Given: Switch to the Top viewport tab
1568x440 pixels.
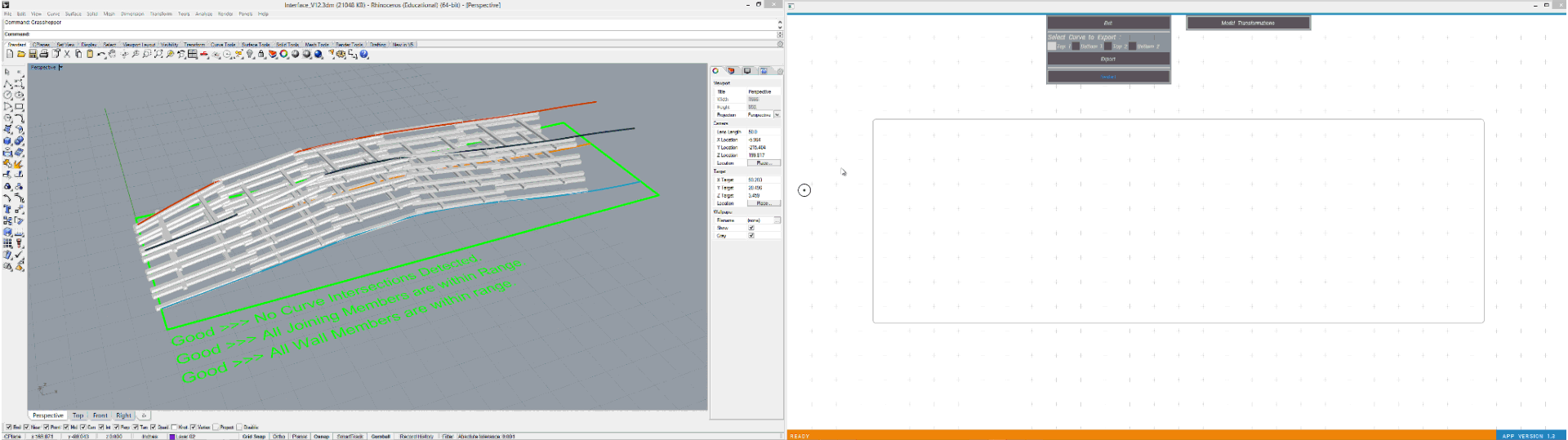Looking at the screenshot, I should tap(78, 416).
